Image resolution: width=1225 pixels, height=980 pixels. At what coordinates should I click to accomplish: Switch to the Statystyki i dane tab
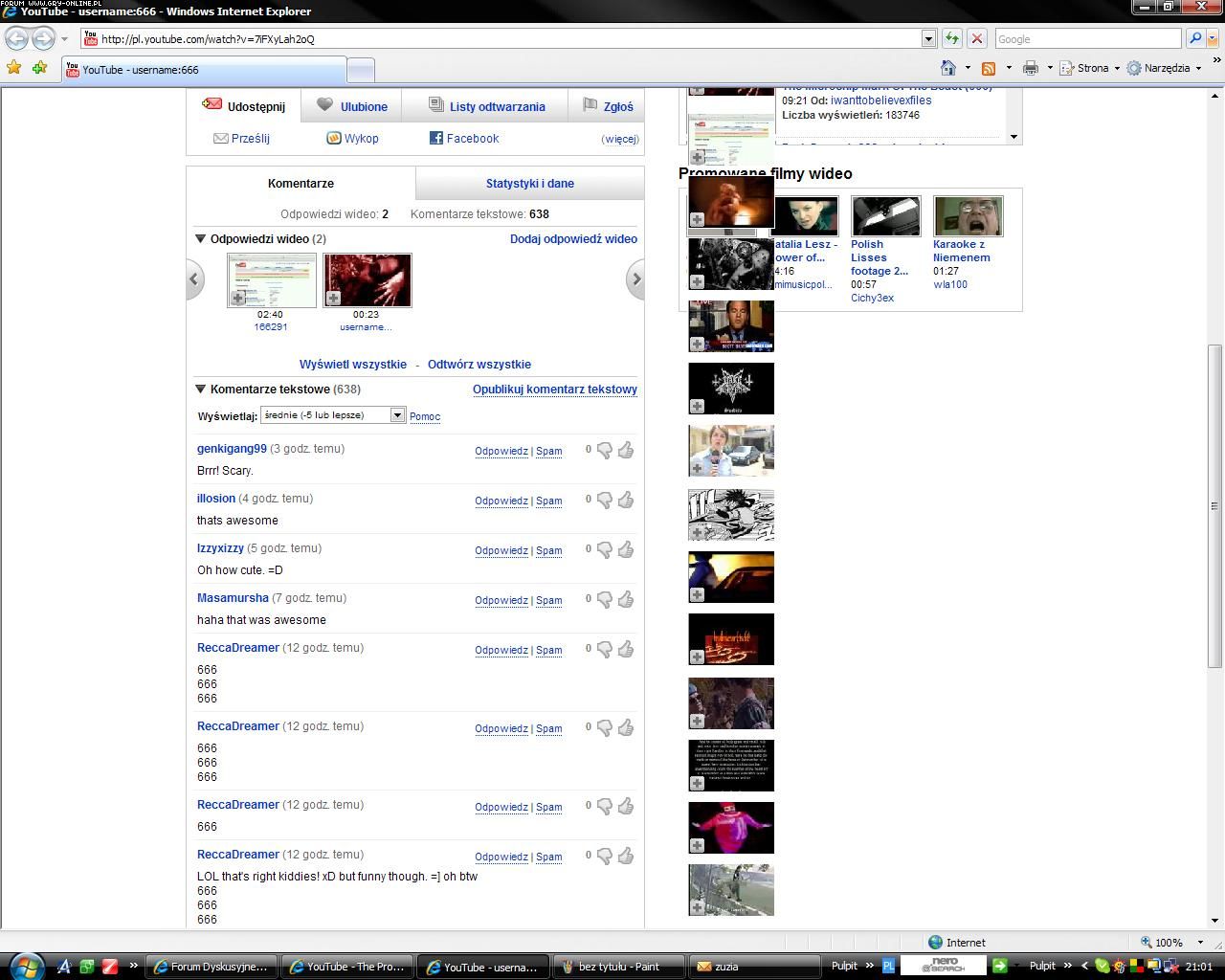point(530,183)
